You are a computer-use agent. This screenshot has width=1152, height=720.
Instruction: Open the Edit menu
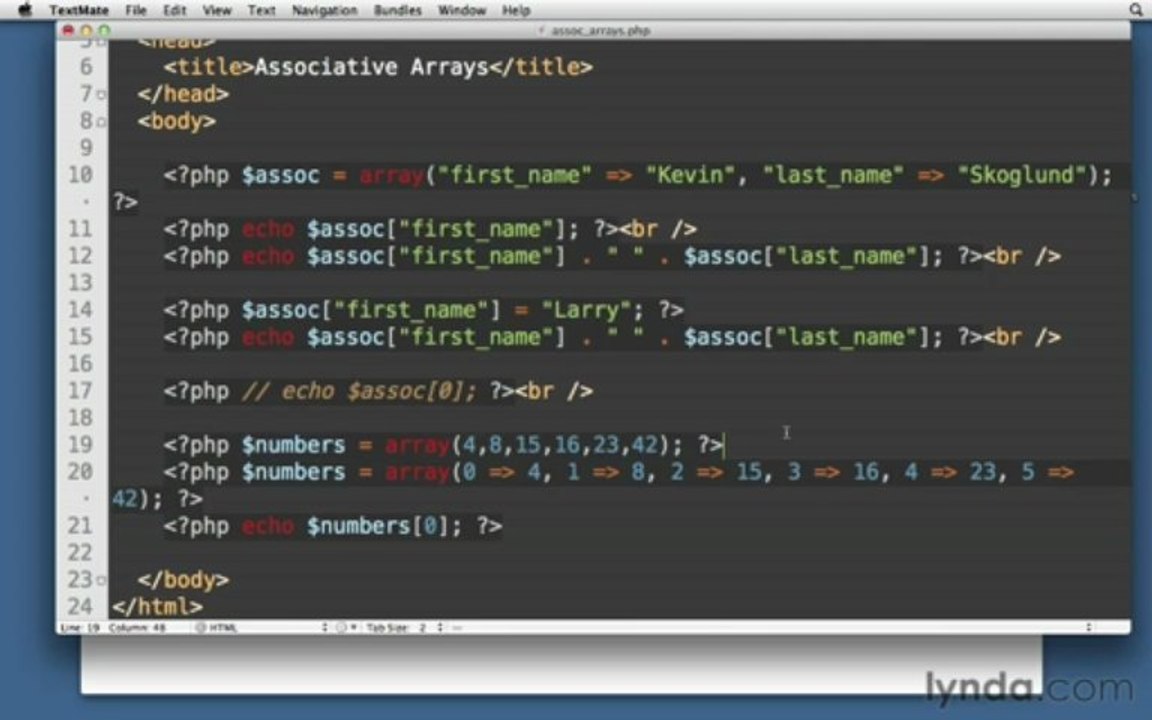(174, 10)
